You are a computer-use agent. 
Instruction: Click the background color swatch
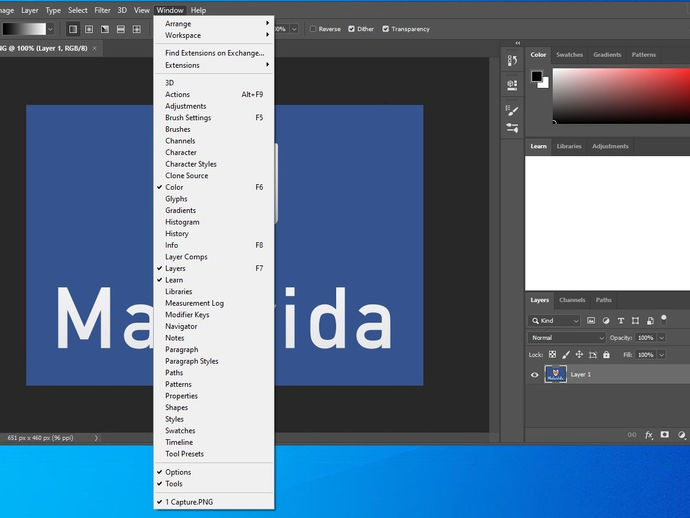545,84
